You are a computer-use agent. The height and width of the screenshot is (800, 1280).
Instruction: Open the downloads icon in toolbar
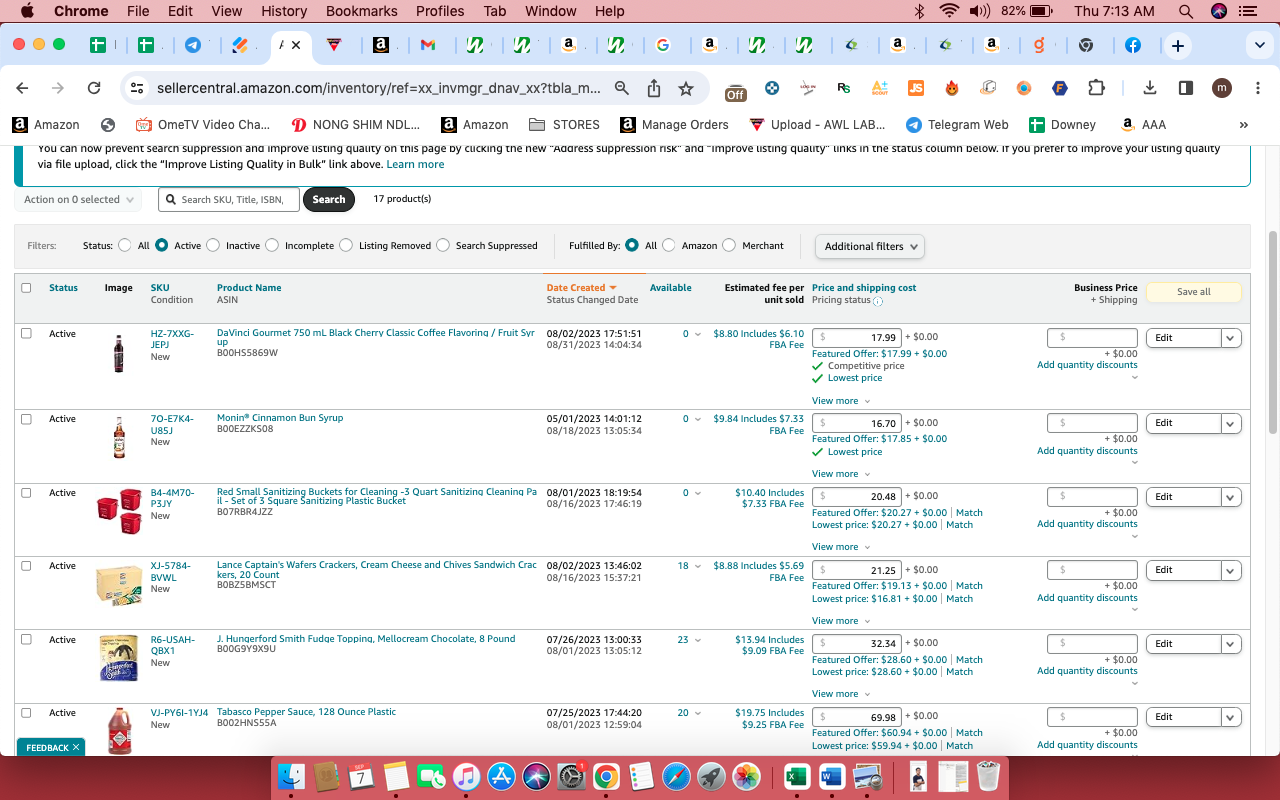(1150, 88)
